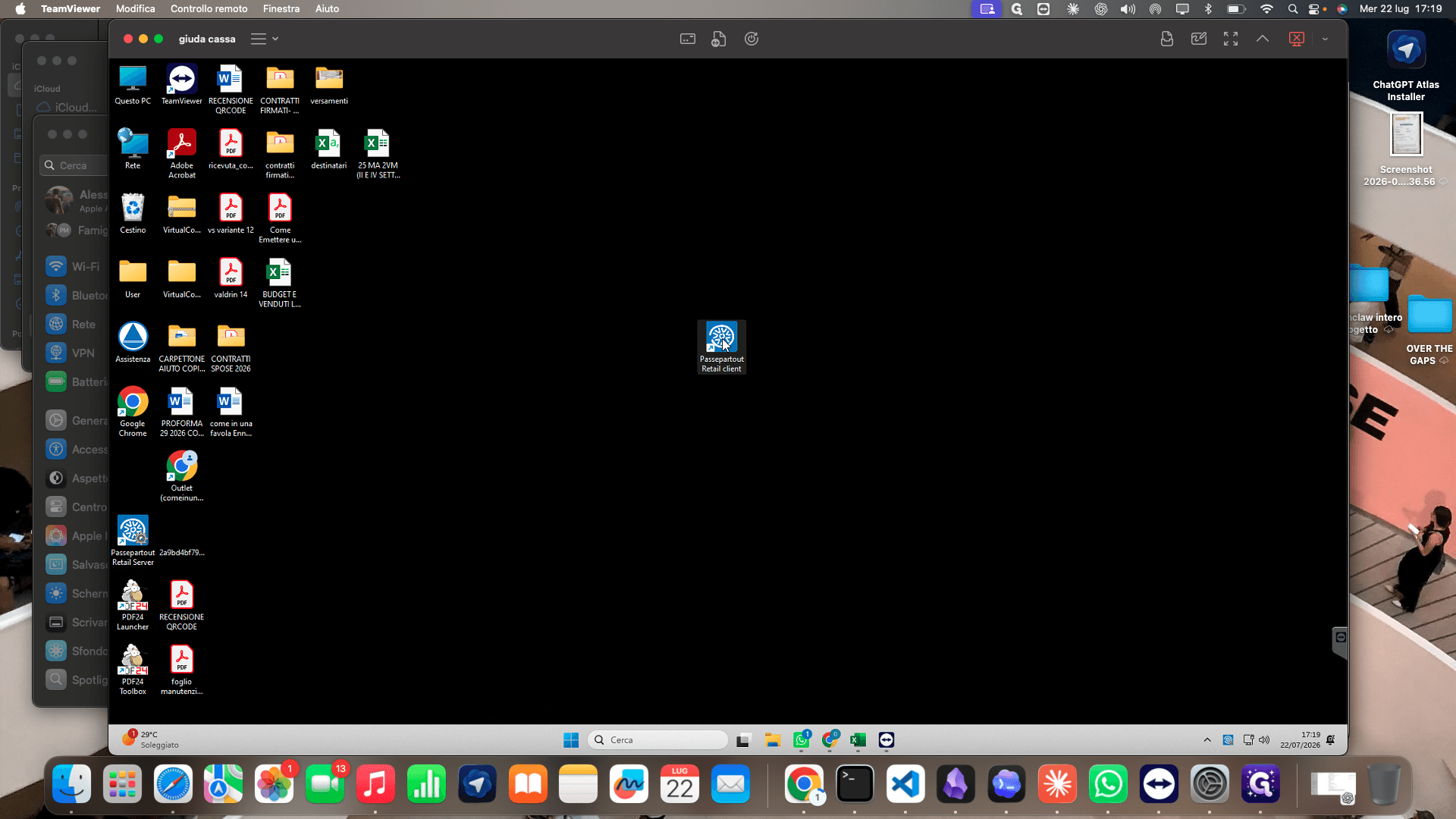Screen dimensions: 1456x819
Task: Open File Explorer from Windows taskbar
Action: point(773,740)
